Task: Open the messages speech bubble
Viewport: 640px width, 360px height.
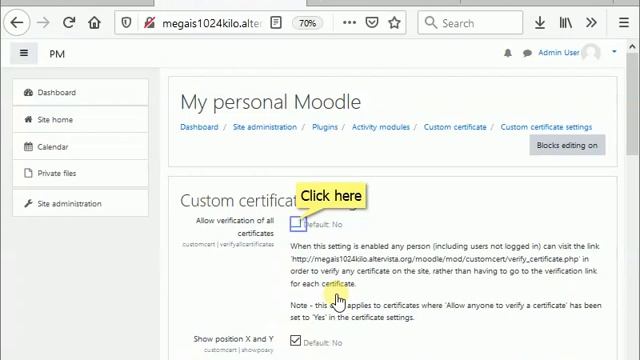Action: [527, 53]
